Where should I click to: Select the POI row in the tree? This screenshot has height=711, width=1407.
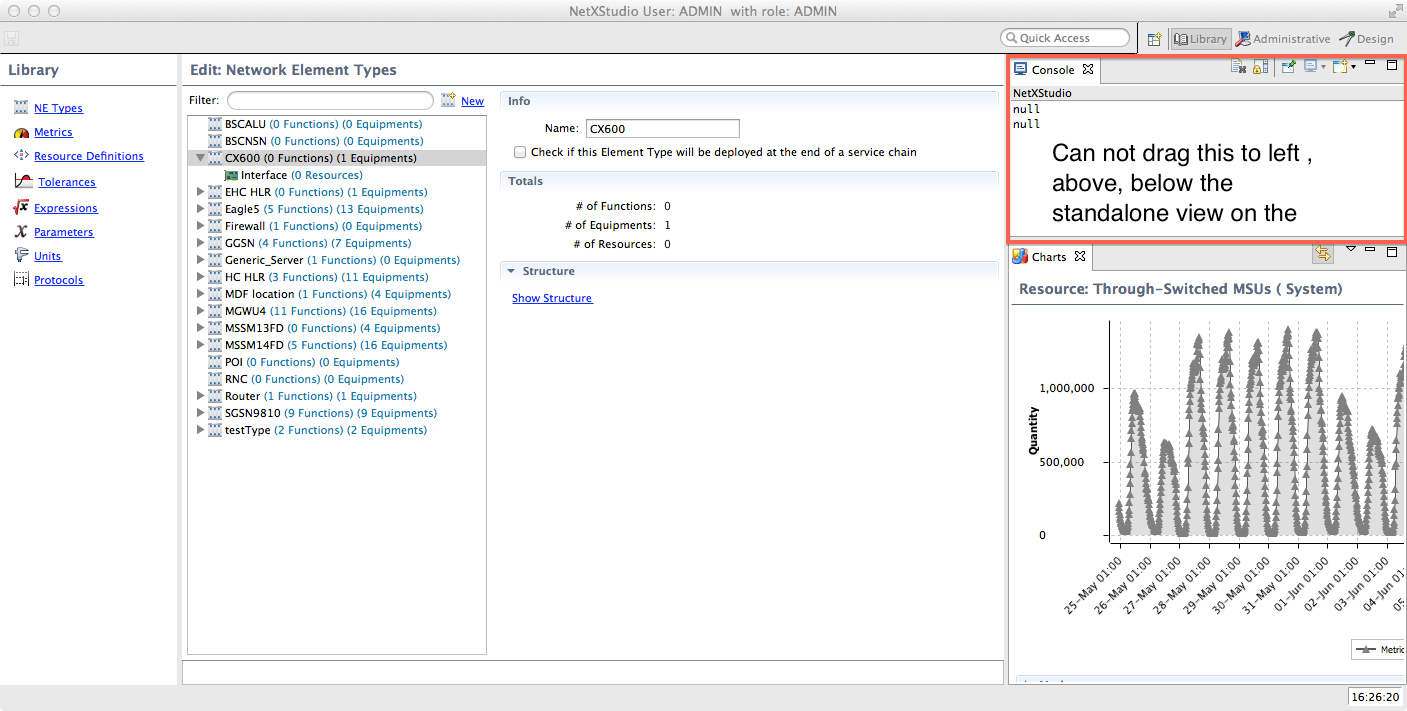(337, 362)
